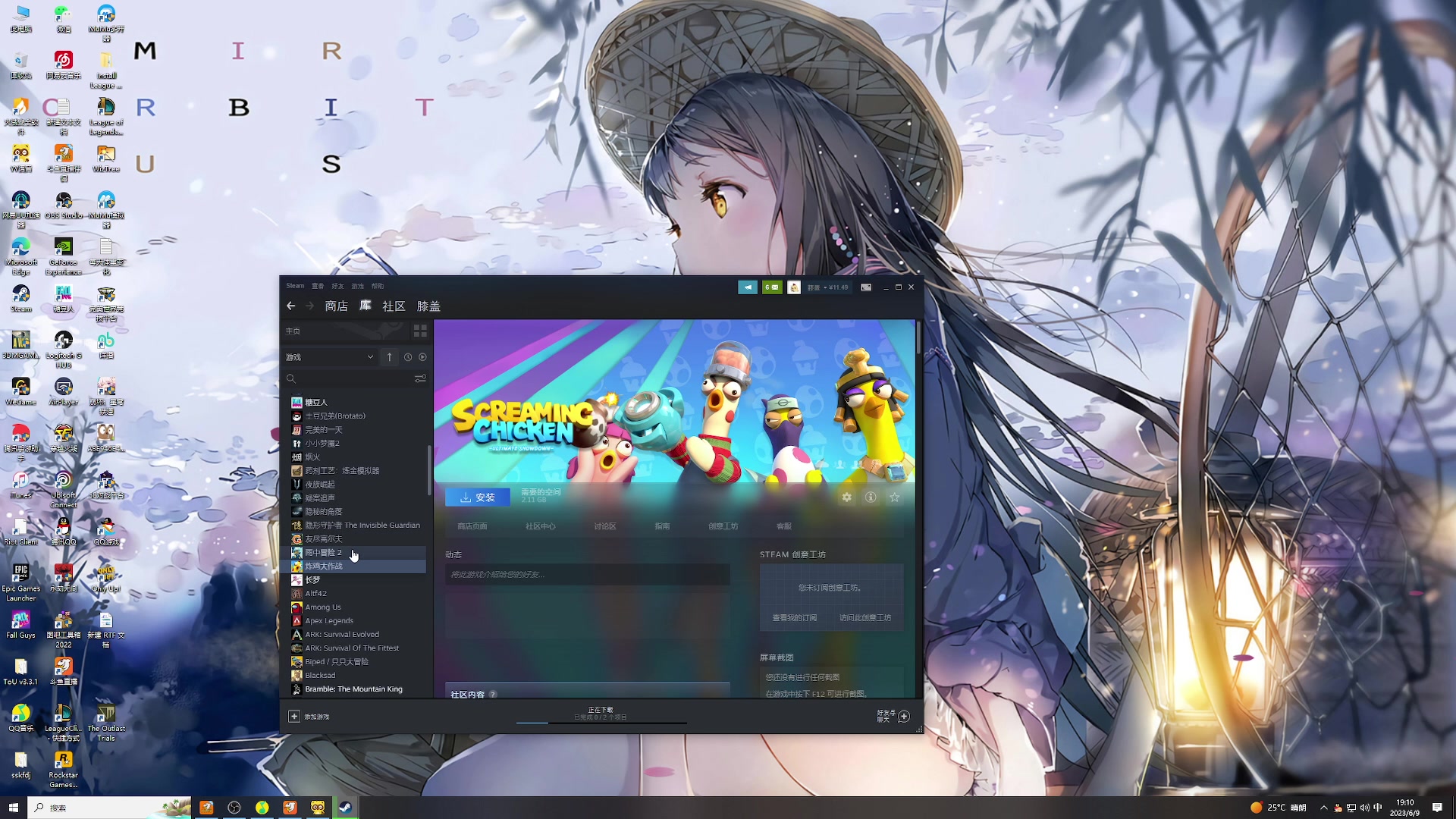Open the announcements megaphone icon

pyautogui.click(x=748, y=287)
